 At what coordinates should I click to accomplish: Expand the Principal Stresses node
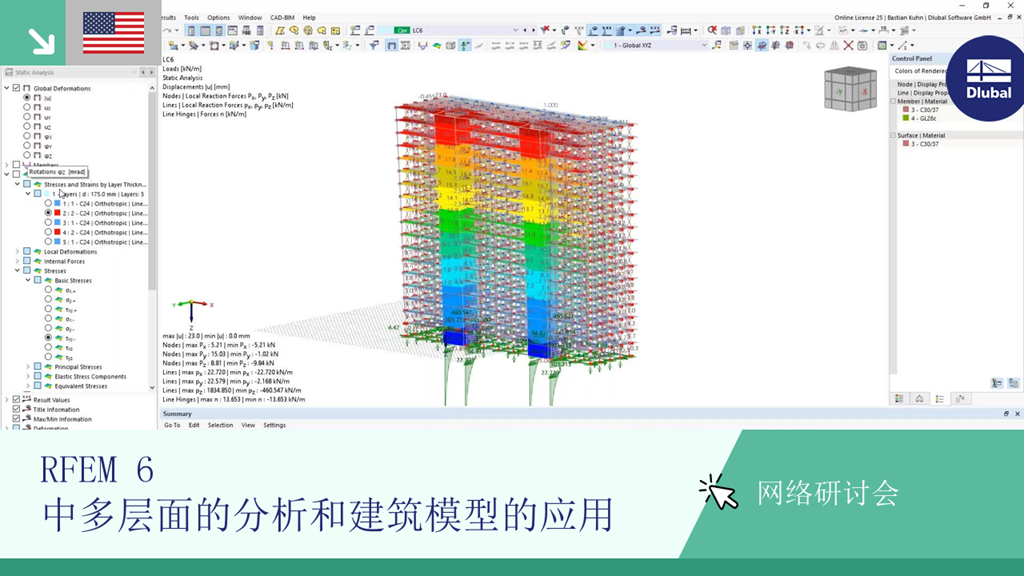tap(28, 366)
